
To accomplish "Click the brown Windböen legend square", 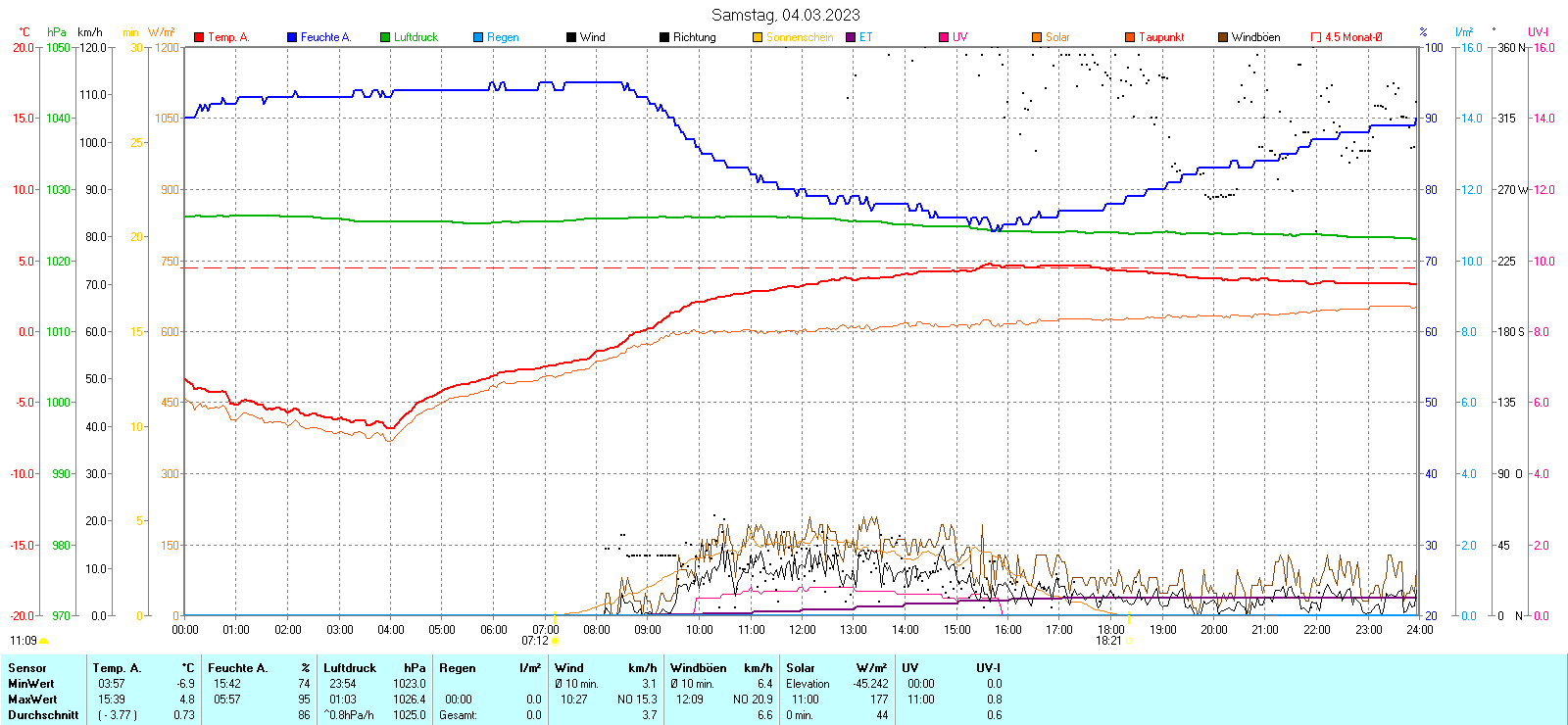I will [x=1223, y=37].
